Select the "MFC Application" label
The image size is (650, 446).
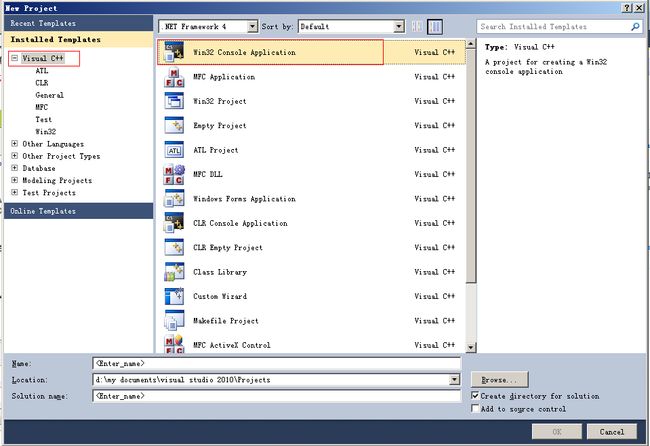(224, 77)
